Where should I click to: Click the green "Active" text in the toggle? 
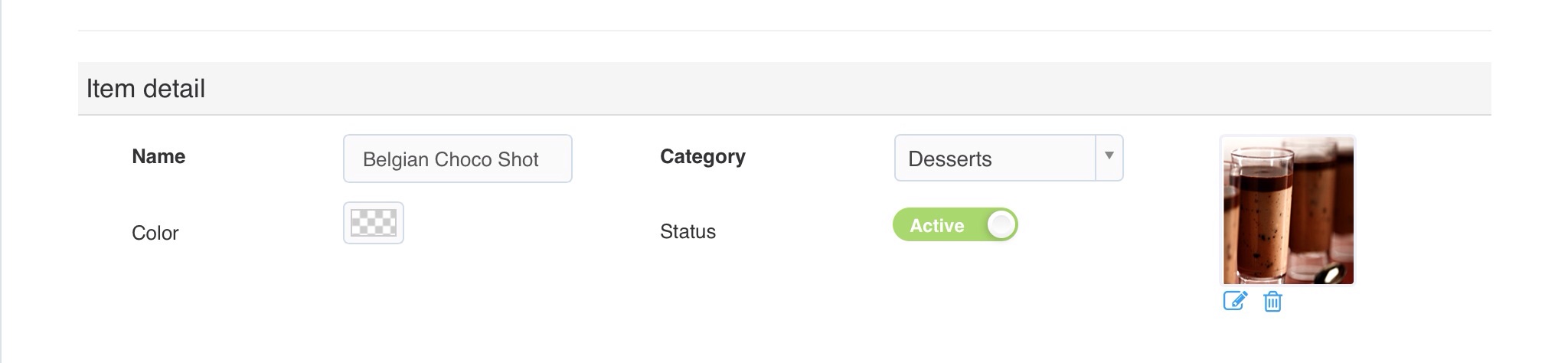tap(936, 226)
